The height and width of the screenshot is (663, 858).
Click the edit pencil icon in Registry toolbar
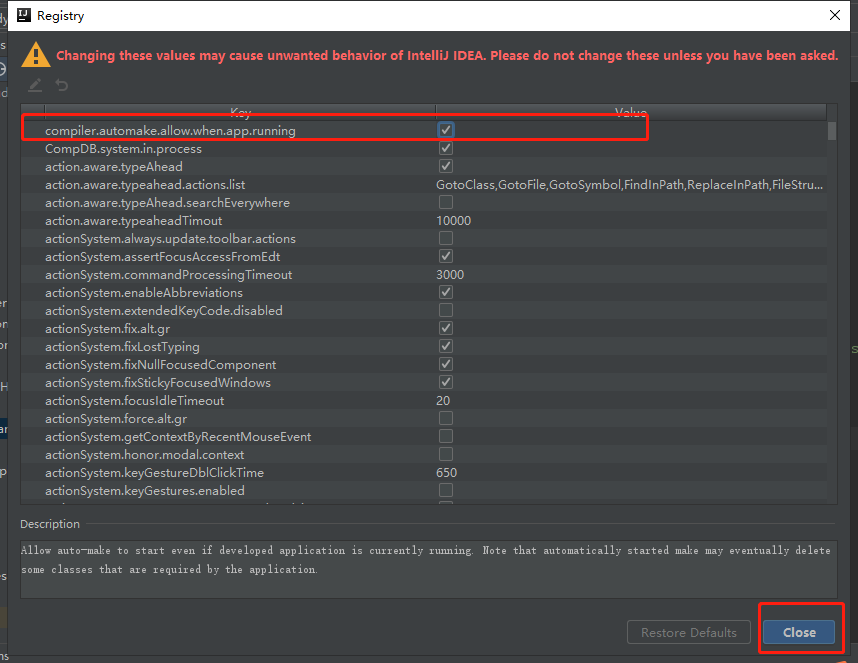(x=36, y=85)
